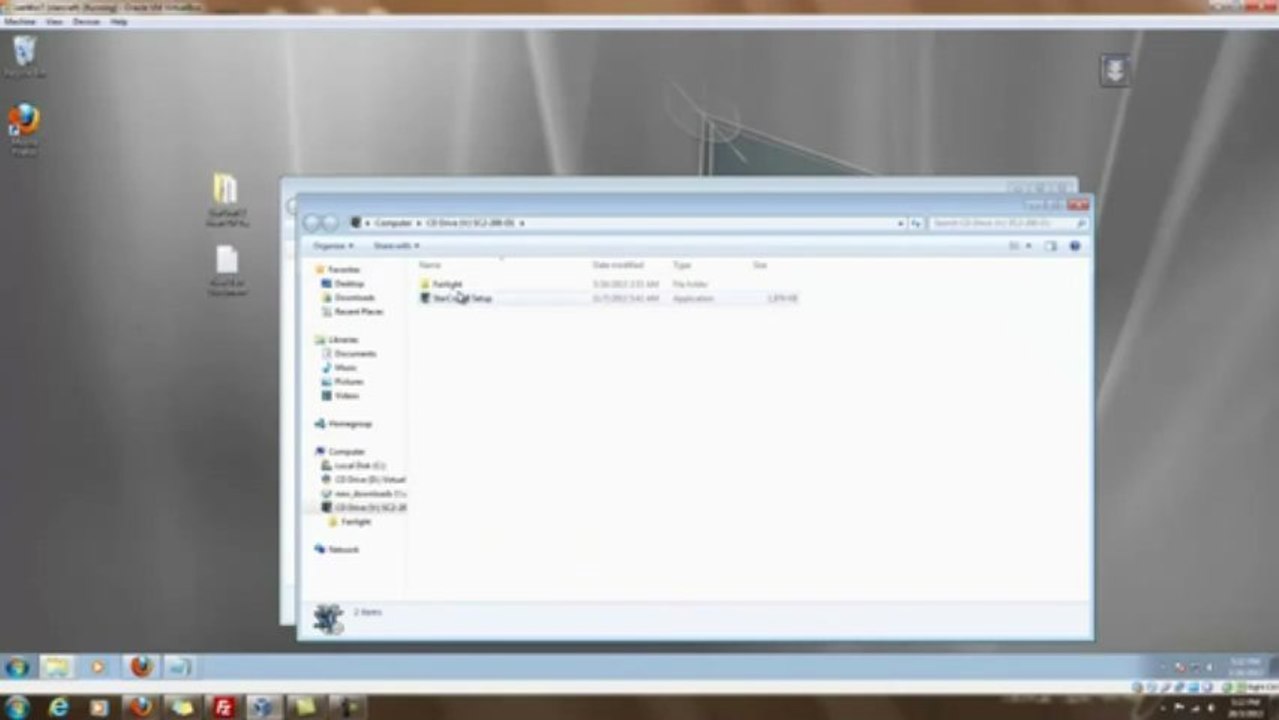This screenshot has width=1279, height=720.
Task: Click the Explorer help question mark icon
Action: pos(1075,246)
